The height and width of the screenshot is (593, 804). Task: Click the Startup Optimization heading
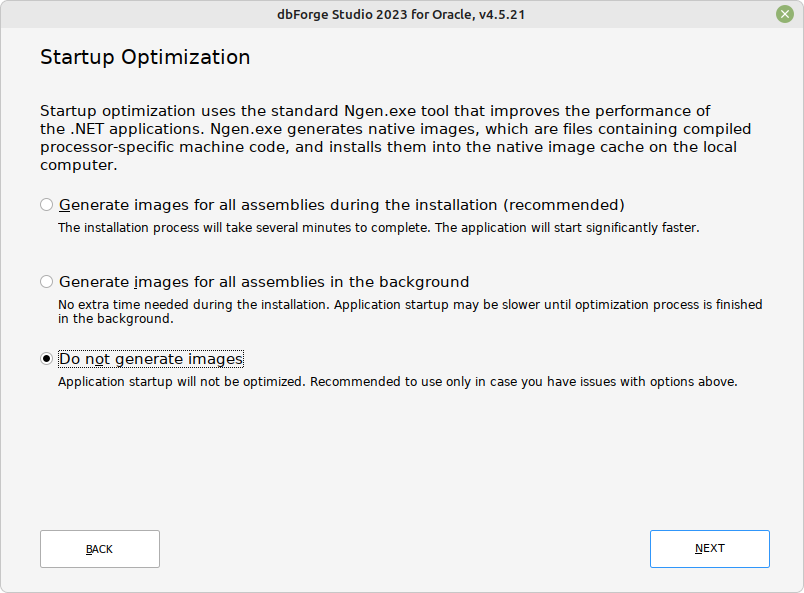coord(145,57)
